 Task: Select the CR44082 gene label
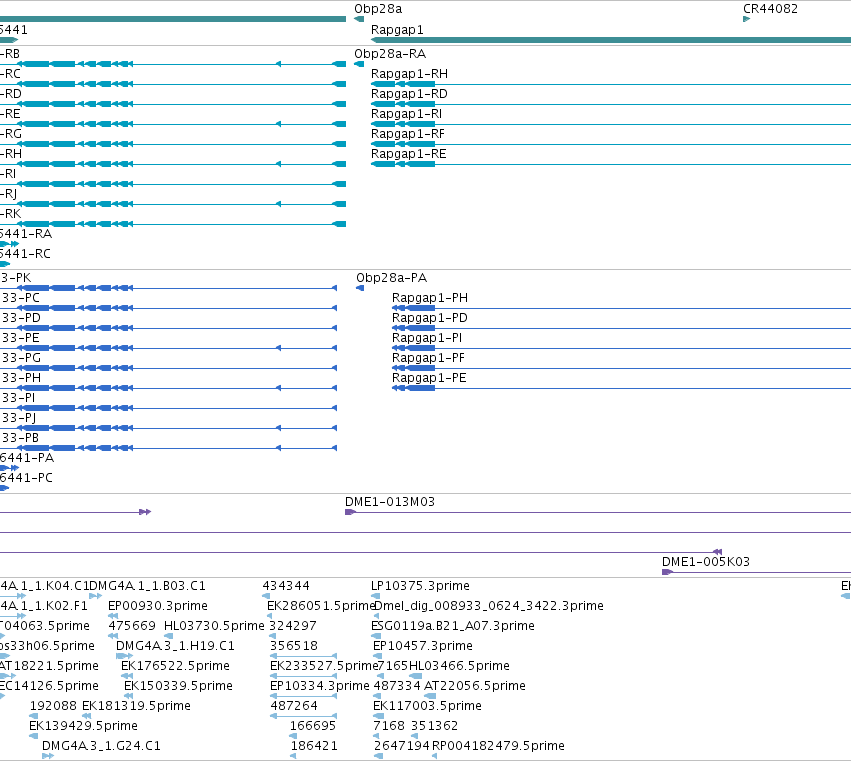point(770,9)
